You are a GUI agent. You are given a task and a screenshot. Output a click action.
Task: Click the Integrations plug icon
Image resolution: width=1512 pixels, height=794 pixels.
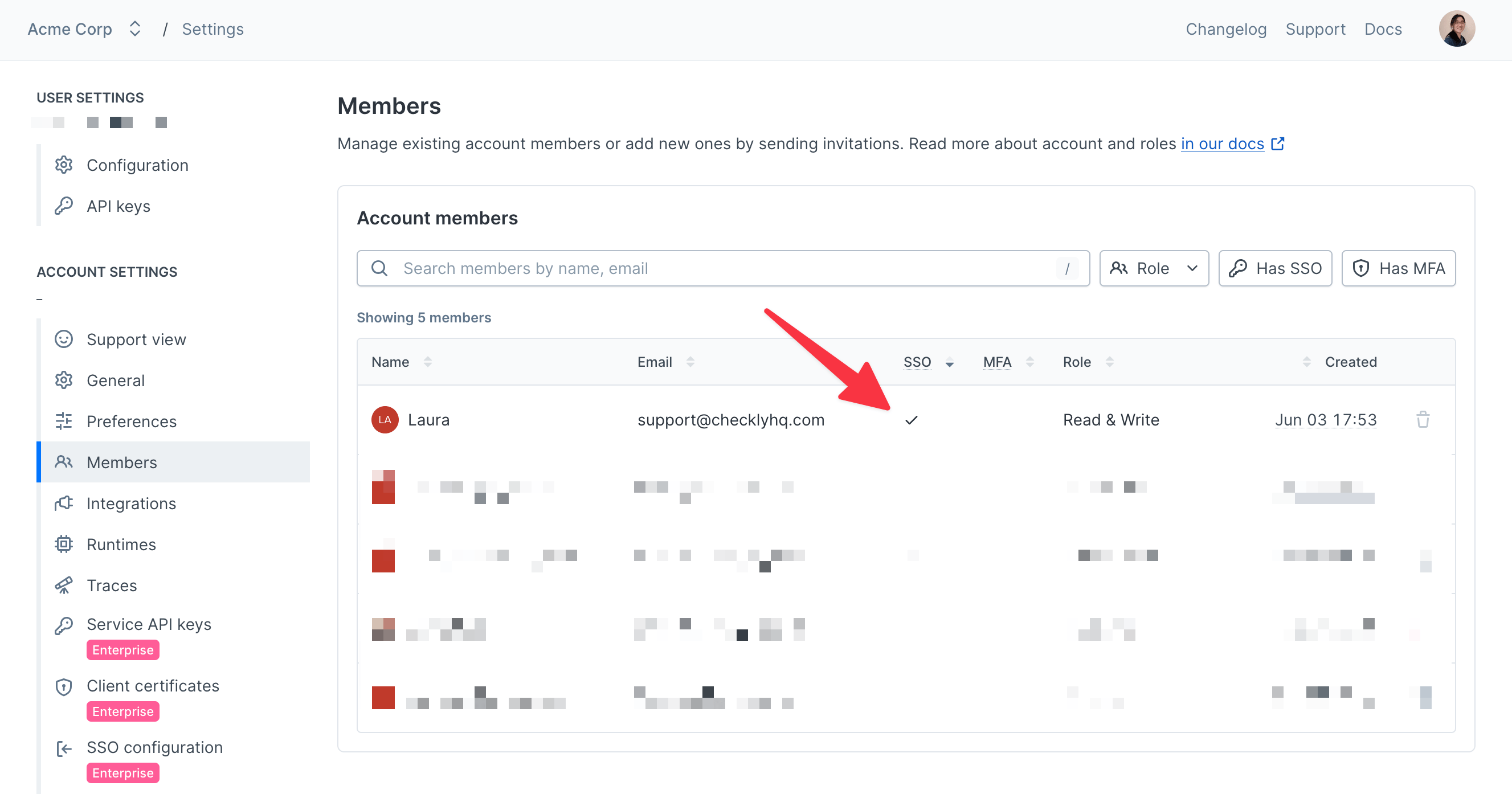[63, 504]
